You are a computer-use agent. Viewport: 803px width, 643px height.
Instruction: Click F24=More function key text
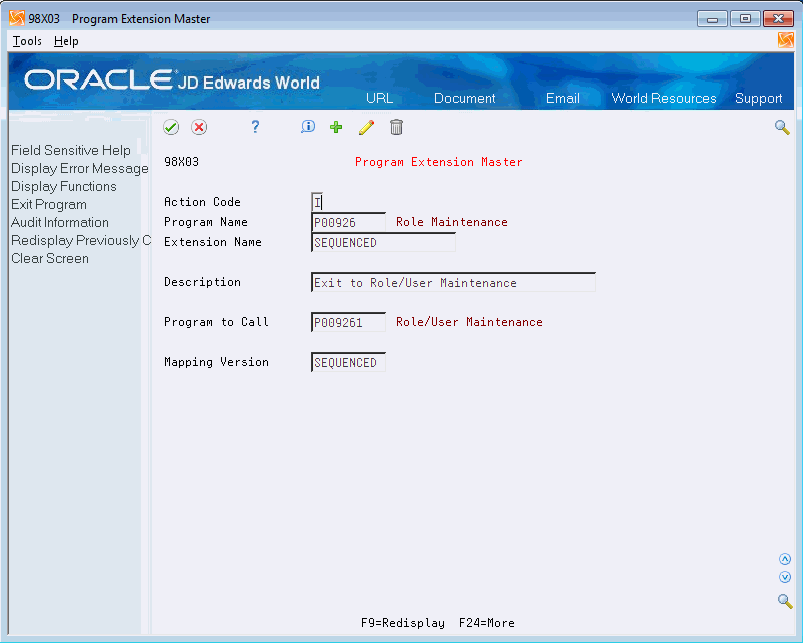(487, 623)
